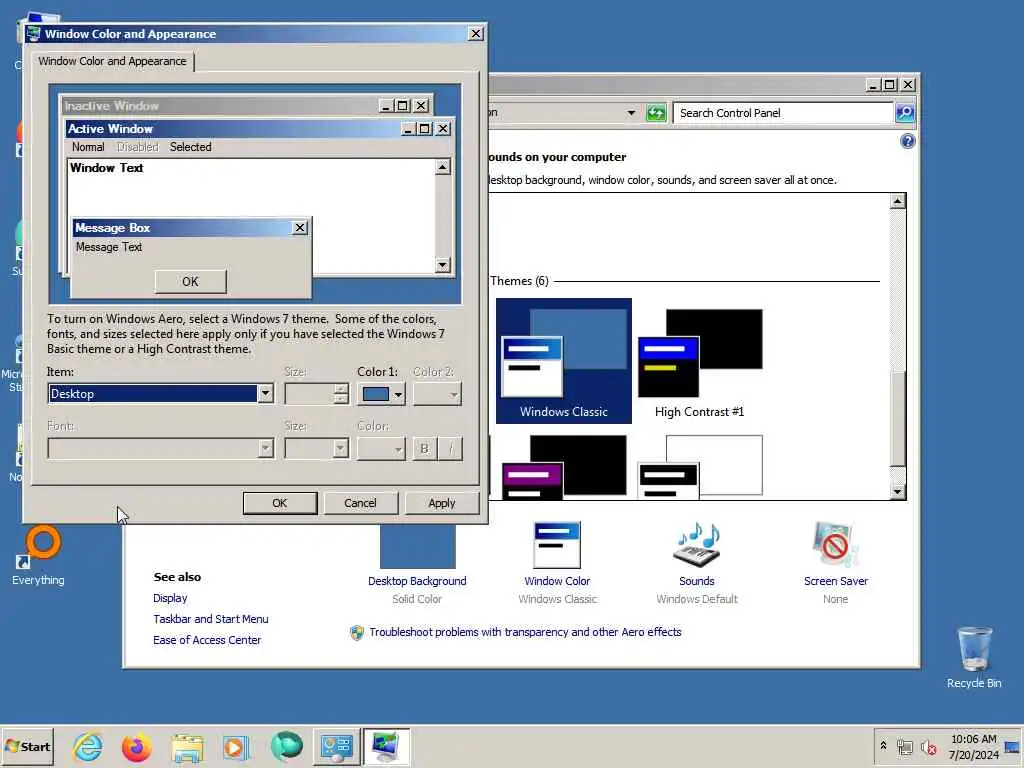Click Cancel in Window Color dialog
Image resolution: width=1024 pixels, height=768 pixels.
pos(360,503)
